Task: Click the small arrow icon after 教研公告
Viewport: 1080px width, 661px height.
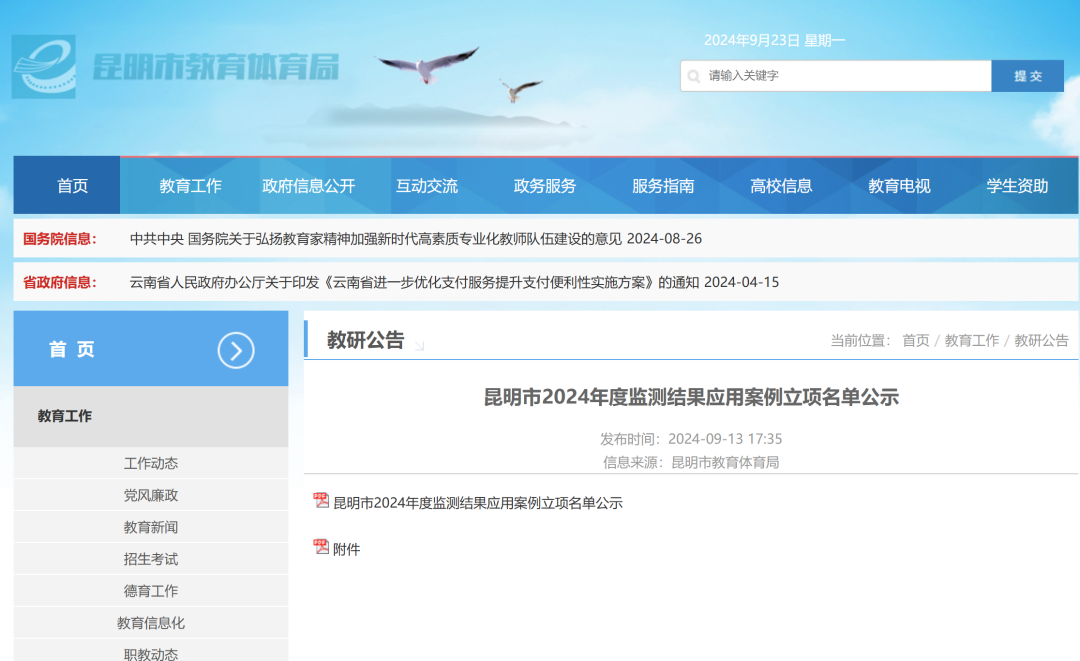Action: pyautogui.click(x=419, y=345)
